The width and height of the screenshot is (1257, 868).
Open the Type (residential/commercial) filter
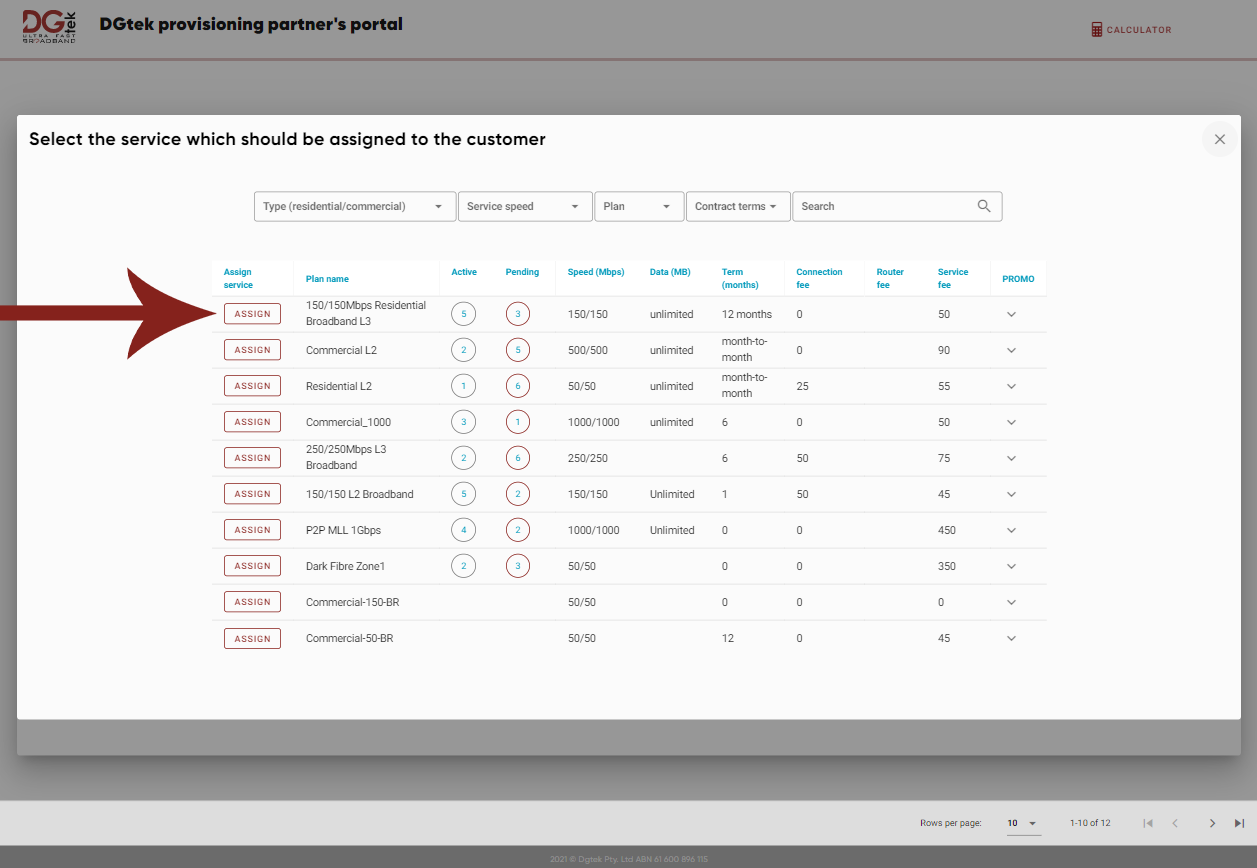pos(354,206)
